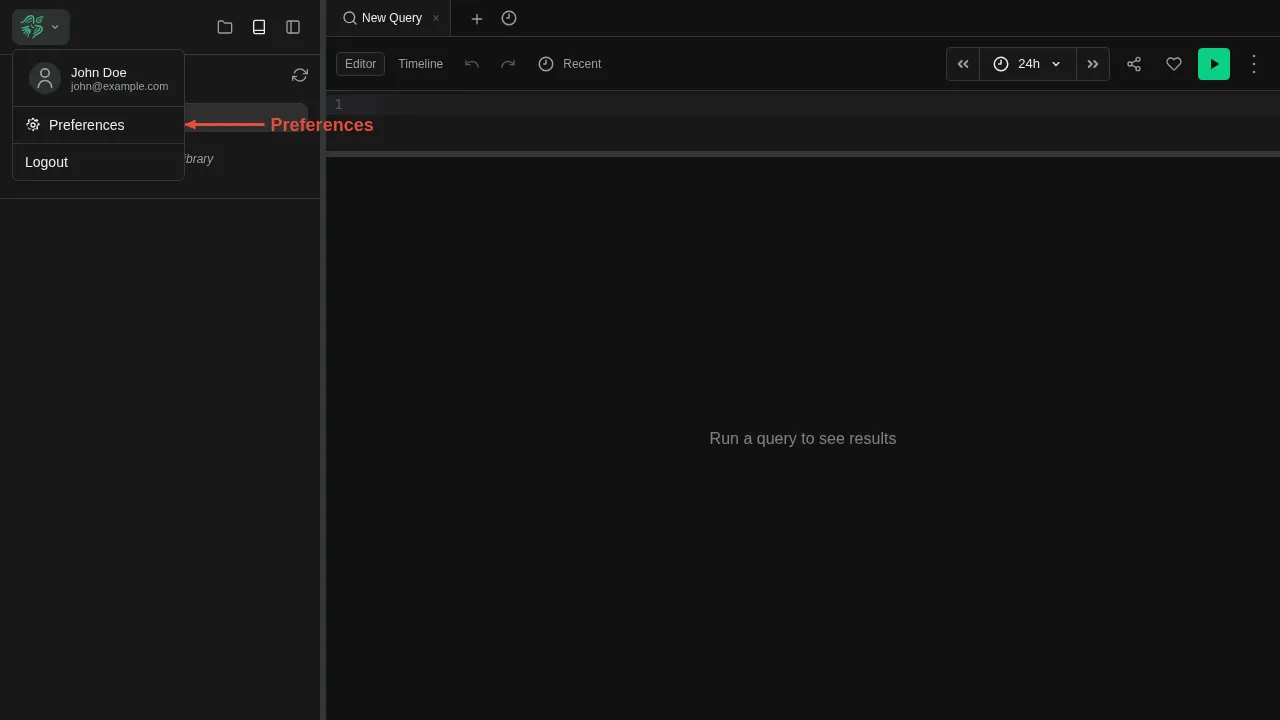
Task: Click the green run query button
Action: 1214,64
